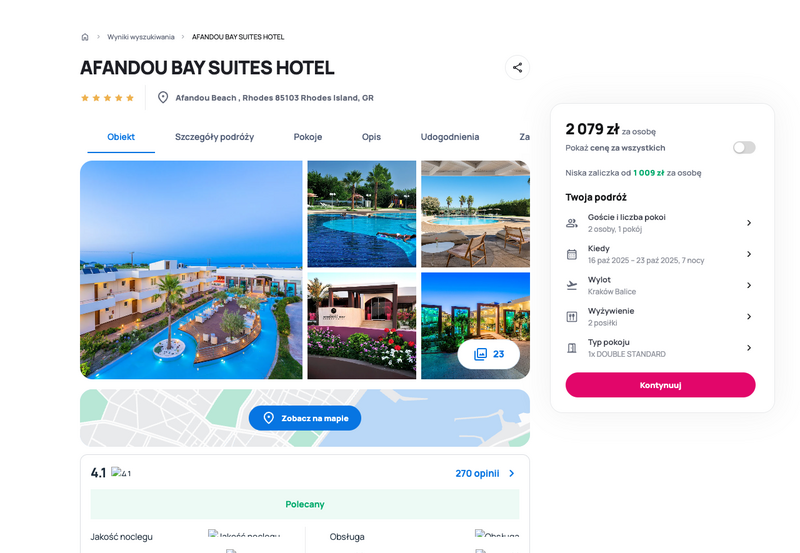
Task: Click the Kontynuuj button
Action: click(x=660, y=385)
